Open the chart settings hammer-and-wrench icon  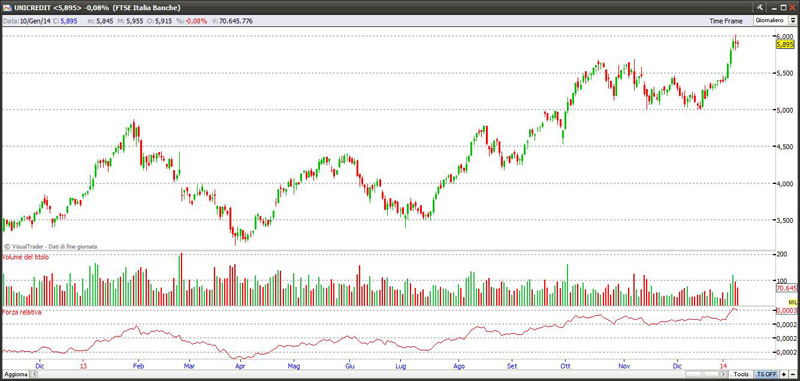(x=760, y=7)
